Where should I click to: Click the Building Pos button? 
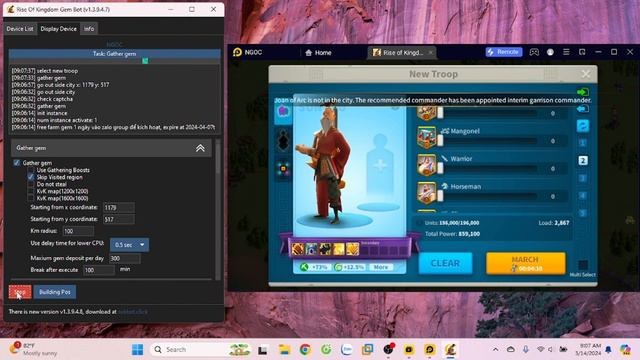55,292
